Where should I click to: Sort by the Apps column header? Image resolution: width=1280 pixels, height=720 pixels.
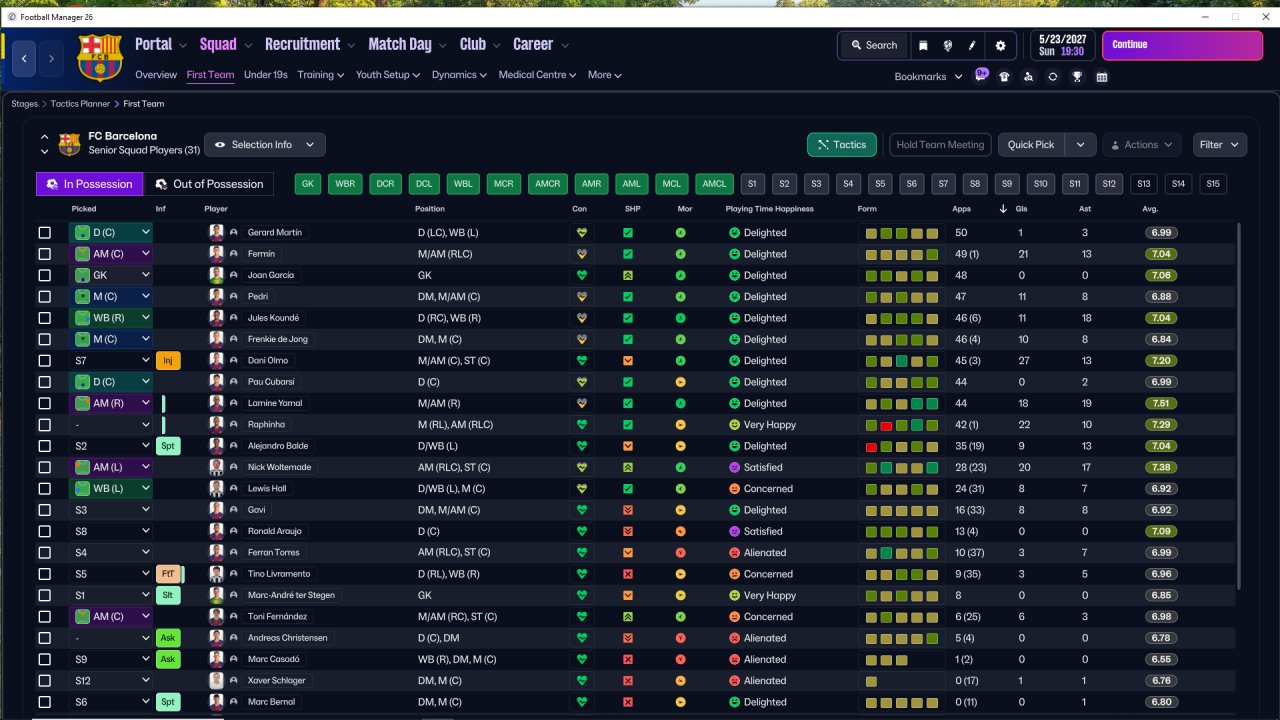point(964,209)
